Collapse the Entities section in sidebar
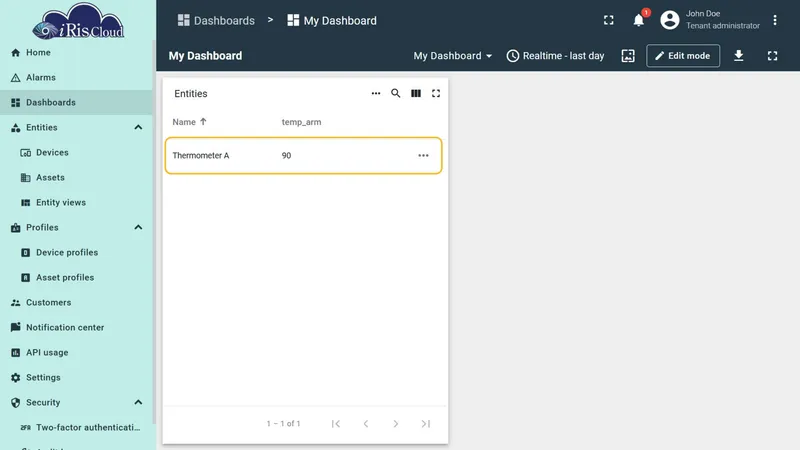The height and width of the screenshot is (450, 800). [x=138, y=128]
